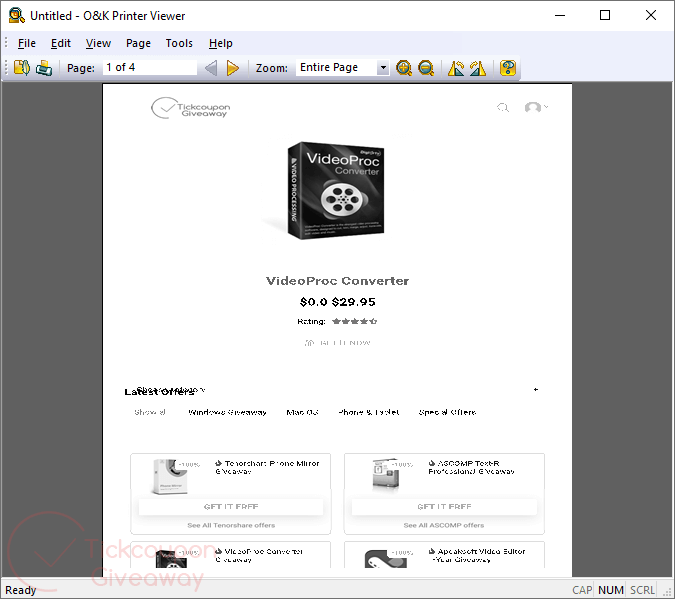
Task: Click the $0.0 $29.95 price text
Action: pyautogui.click(x=338, y=302)
